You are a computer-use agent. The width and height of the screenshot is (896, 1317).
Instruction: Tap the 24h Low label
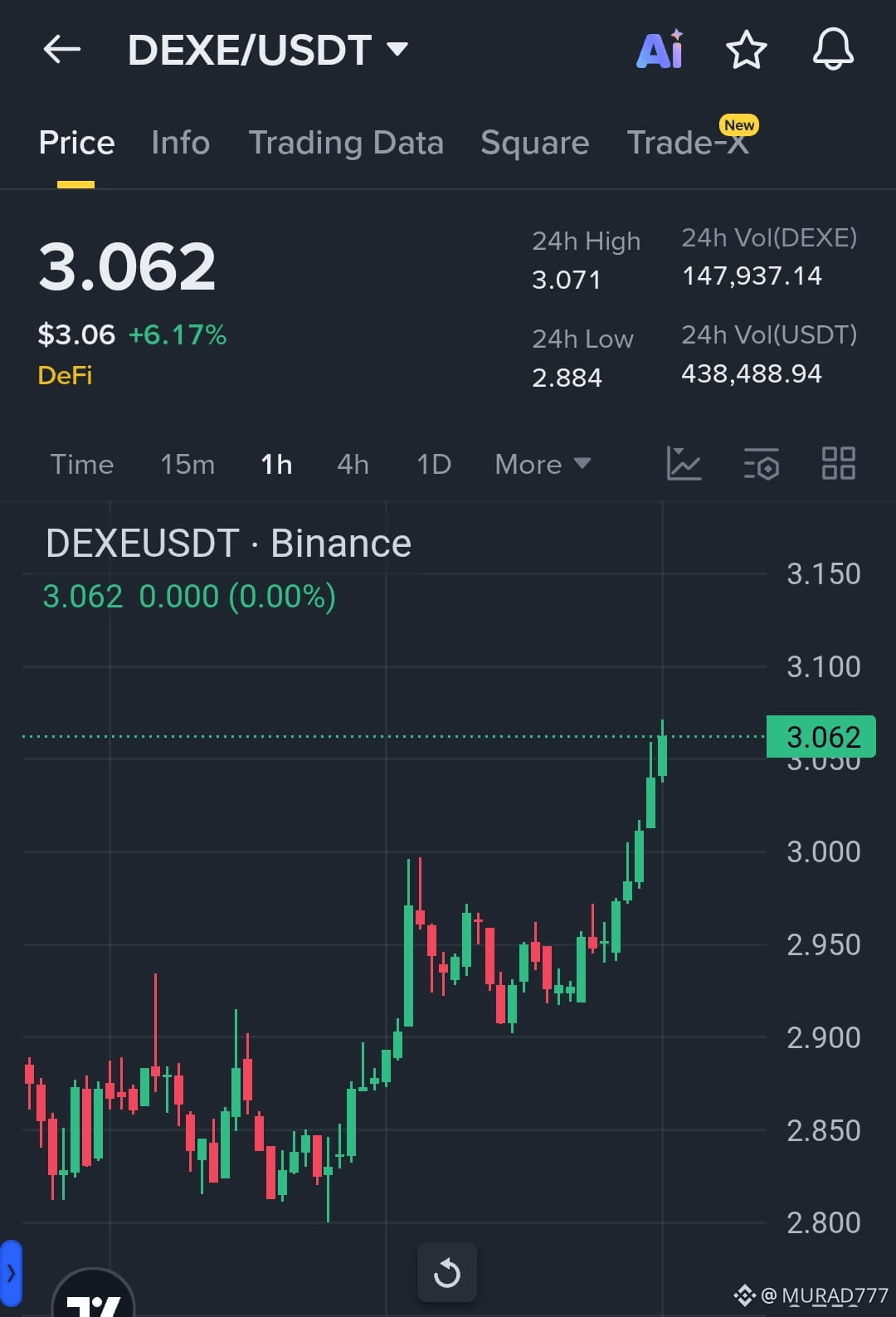pyautogui.click(x=582, y=339)
